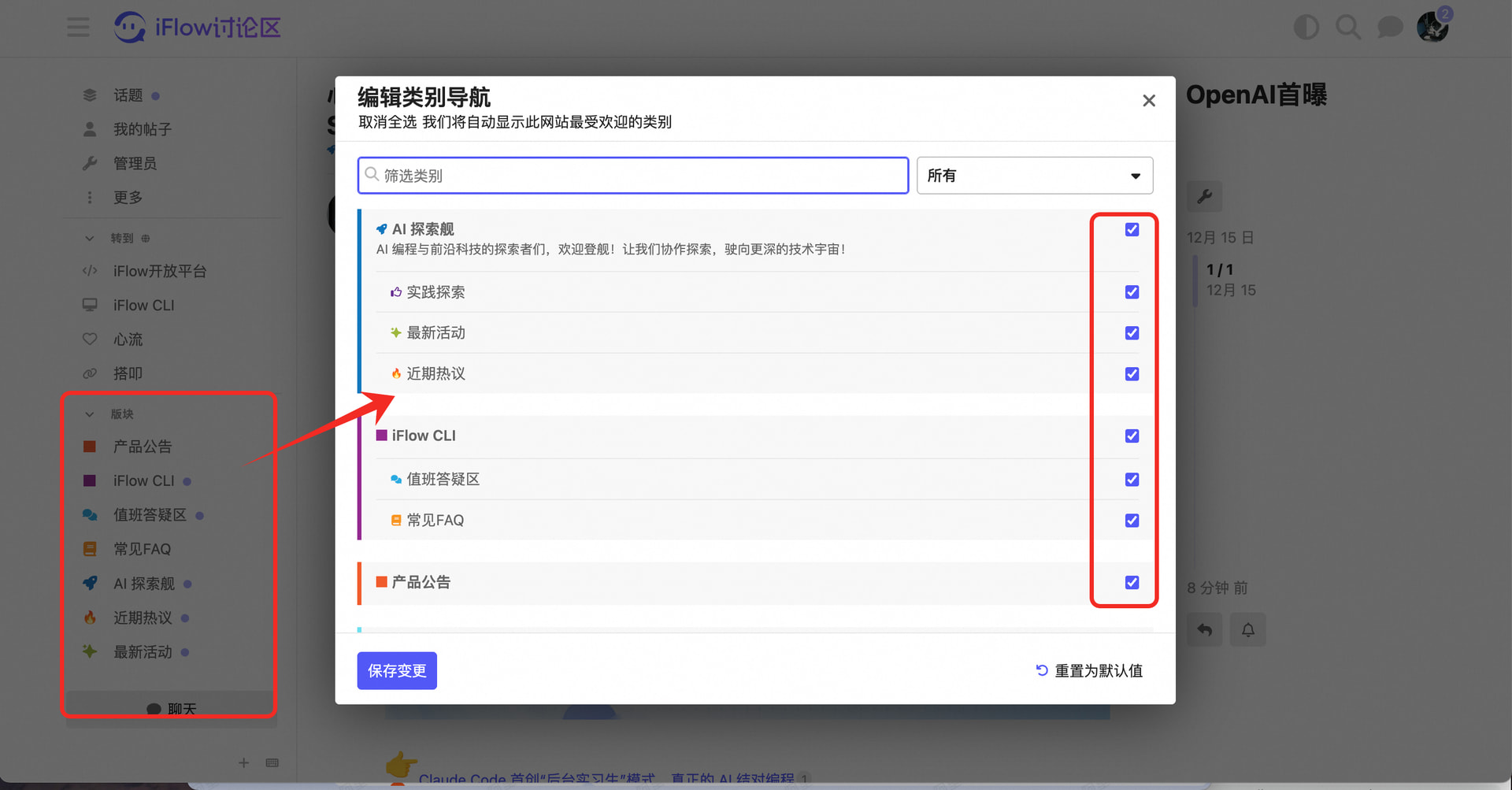Uncheck the 产品公告 category checkbox
The image size is (1512, 790).
coord(1132,583)
